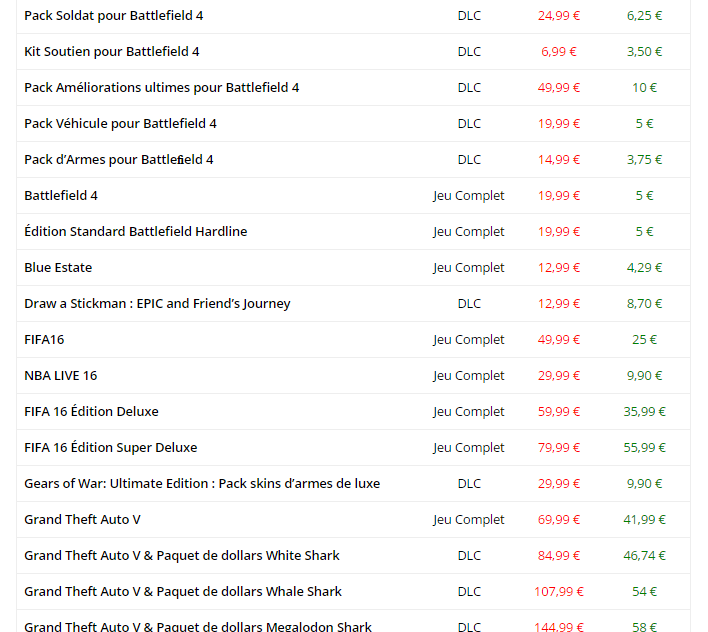
Task: Click the 144,99 € original price
Action: click(559, 627)
